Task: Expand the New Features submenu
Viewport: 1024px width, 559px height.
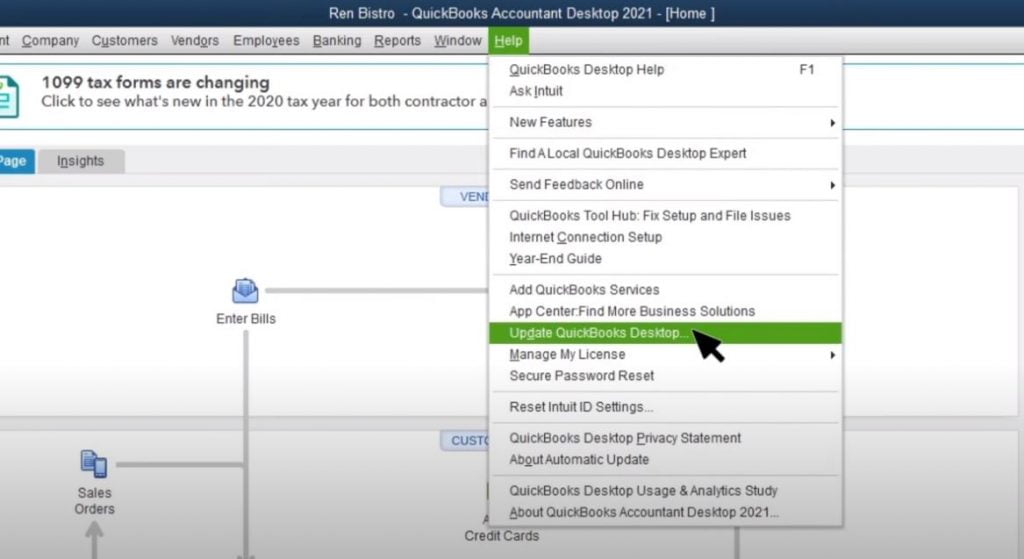Action: click(x=665, y=122)
